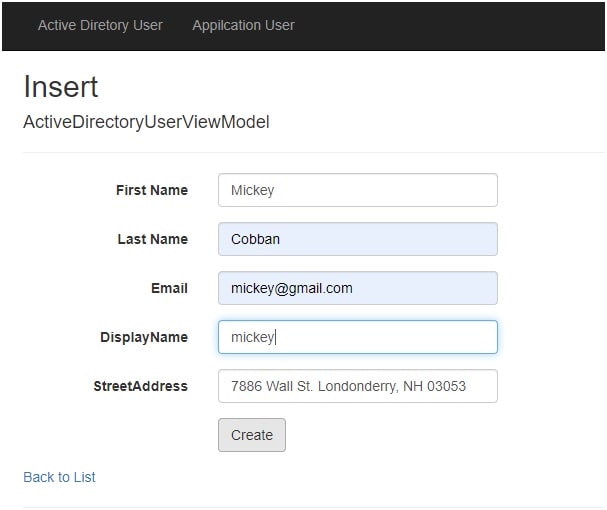Click the First Name label

point(152,190)
